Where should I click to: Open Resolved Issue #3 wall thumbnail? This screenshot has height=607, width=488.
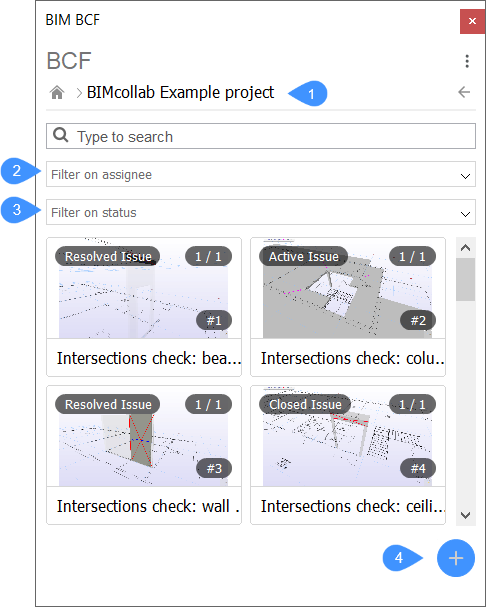point(144,436)
